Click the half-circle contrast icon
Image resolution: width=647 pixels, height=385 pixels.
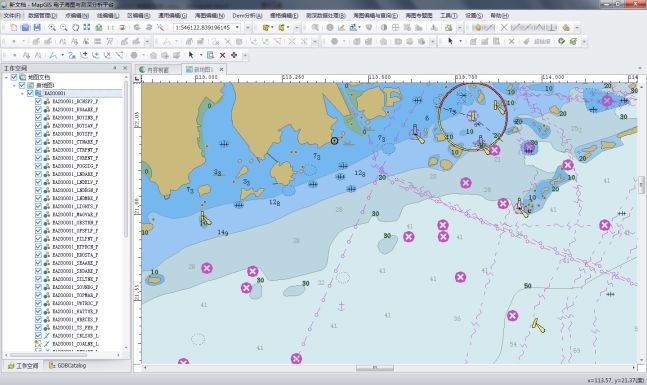(x=384, y=28)
